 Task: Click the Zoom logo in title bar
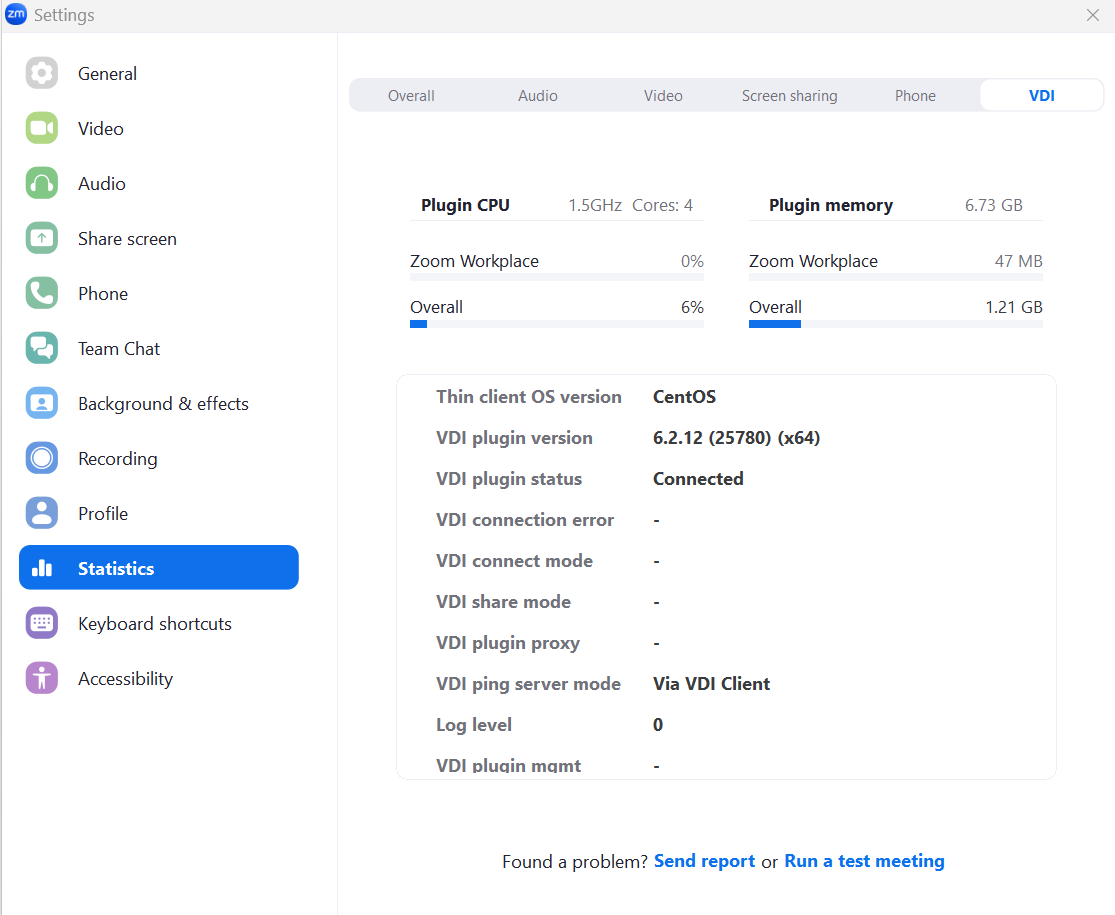tap(16, 14)
